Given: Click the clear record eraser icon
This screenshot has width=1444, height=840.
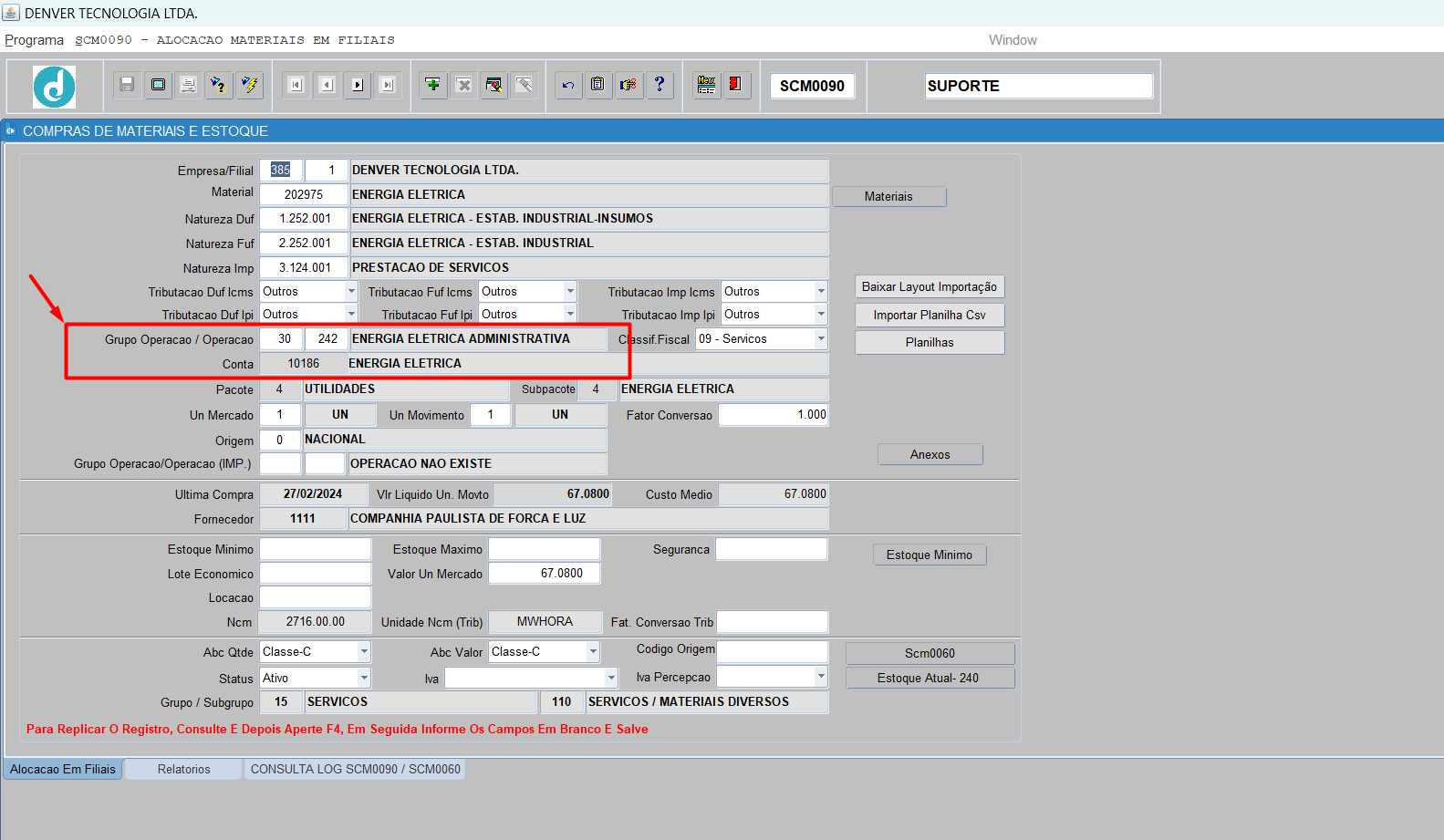Looking at the screenshot, I should coord(525,85).
